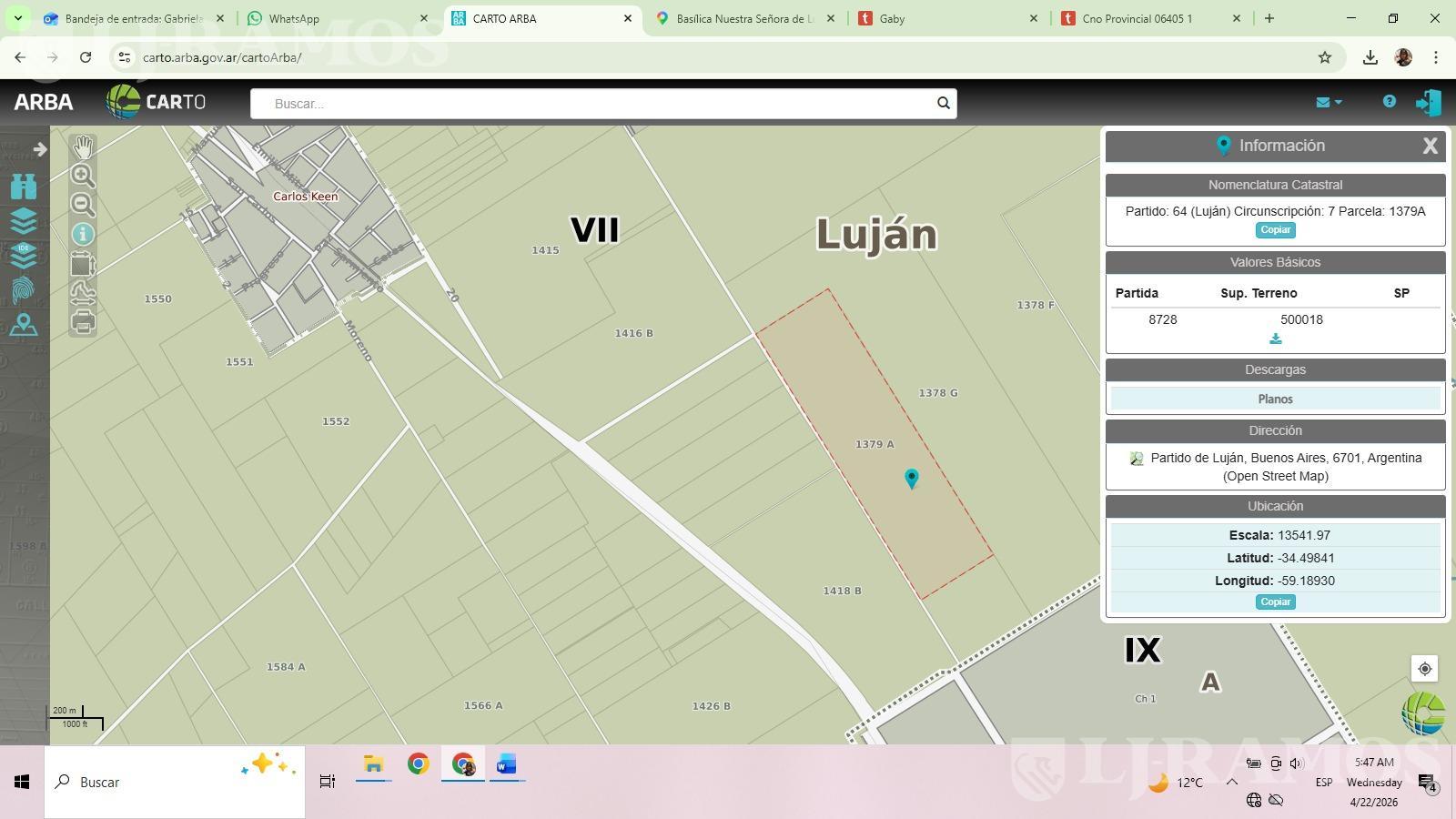This screenshot has height=819, width=1456.
Task: Open the Chrome profile avatar
Action: coord(1403,57)
